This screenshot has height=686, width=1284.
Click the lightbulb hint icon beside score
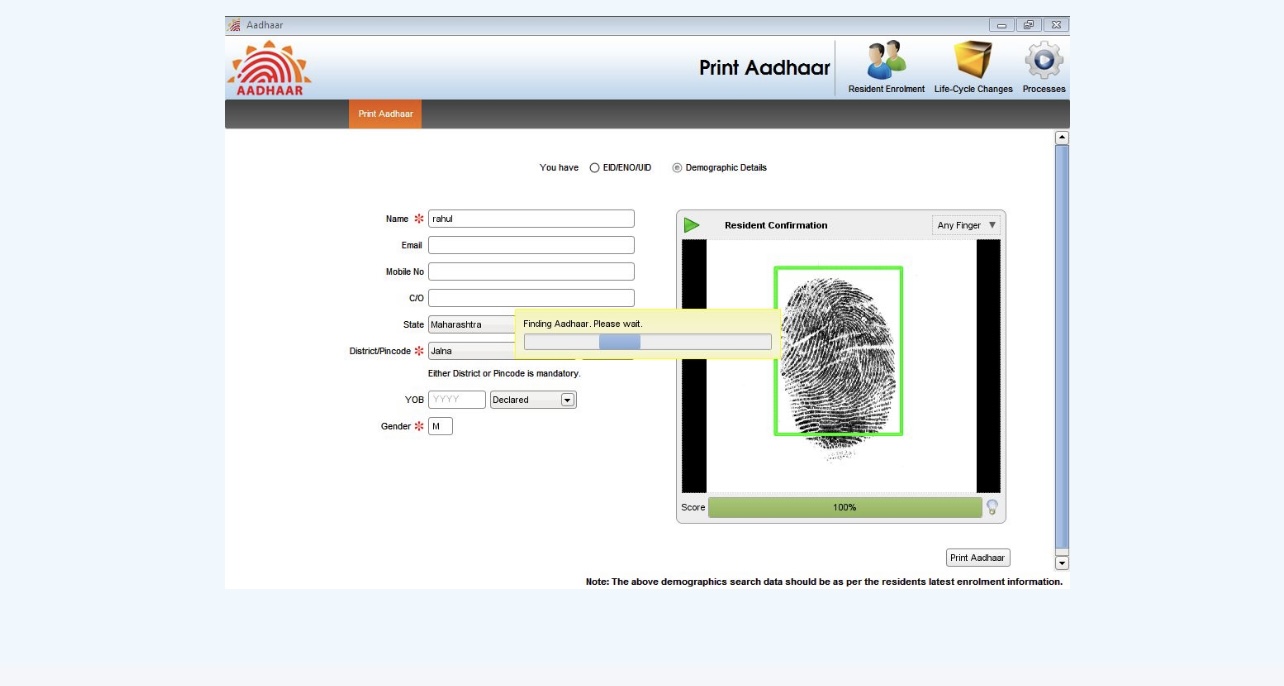(992, 507)
